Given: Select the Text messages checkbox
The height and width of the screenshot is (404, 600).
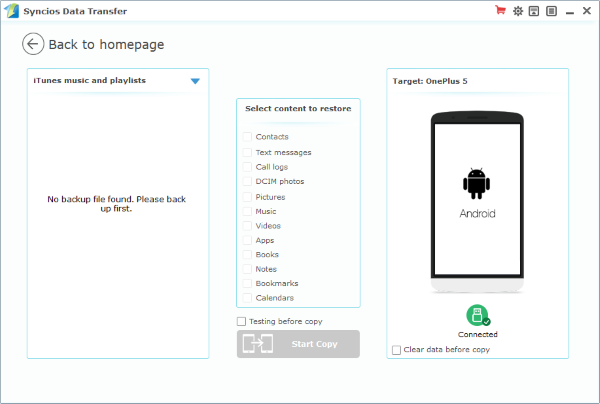Looking at the screenshot, I should click(247, 152).
